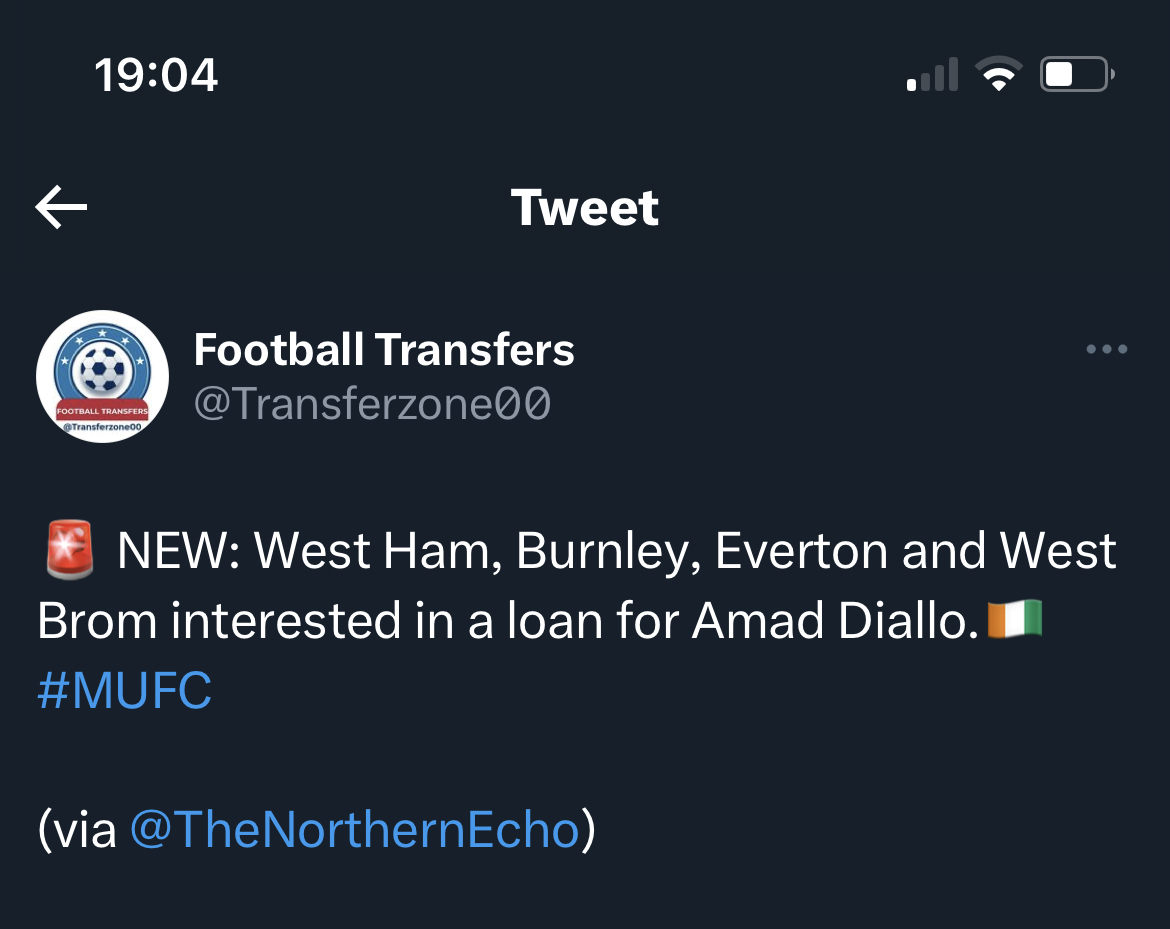1170x929 pixels.
Task: Tap the Tweet header title
Action: tap(585, 208)
